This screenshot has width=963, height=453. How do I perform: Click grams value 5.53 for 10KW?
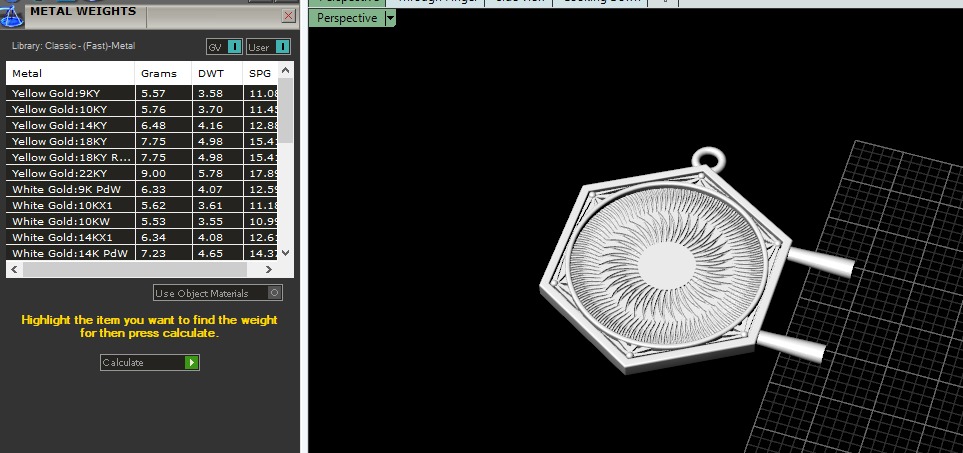point(153,221)
